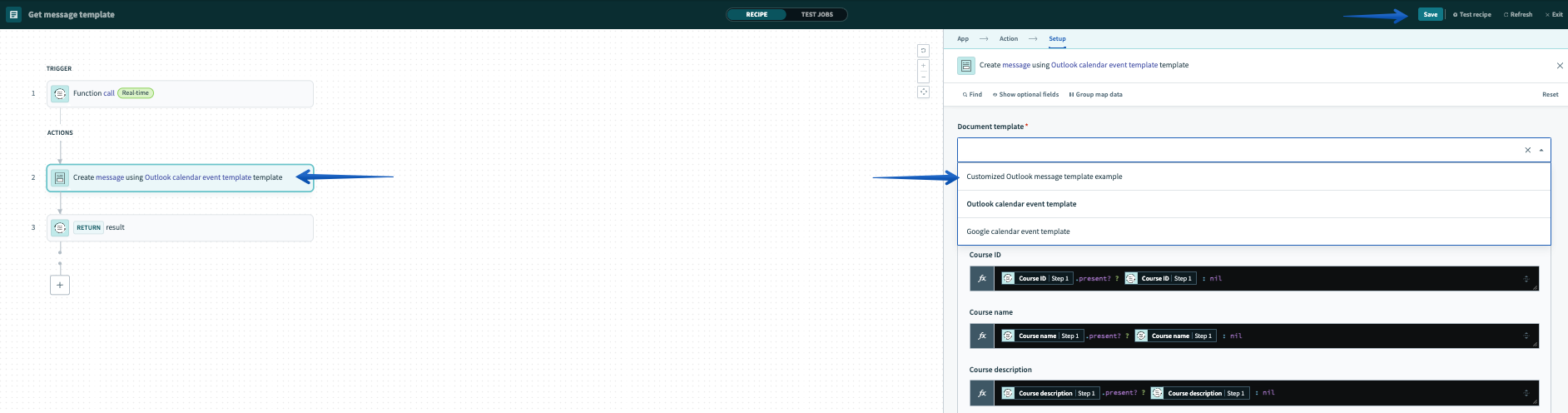Click Group map data
The width and height of the screenshot is (1568, 413).
coord(1095,95)
